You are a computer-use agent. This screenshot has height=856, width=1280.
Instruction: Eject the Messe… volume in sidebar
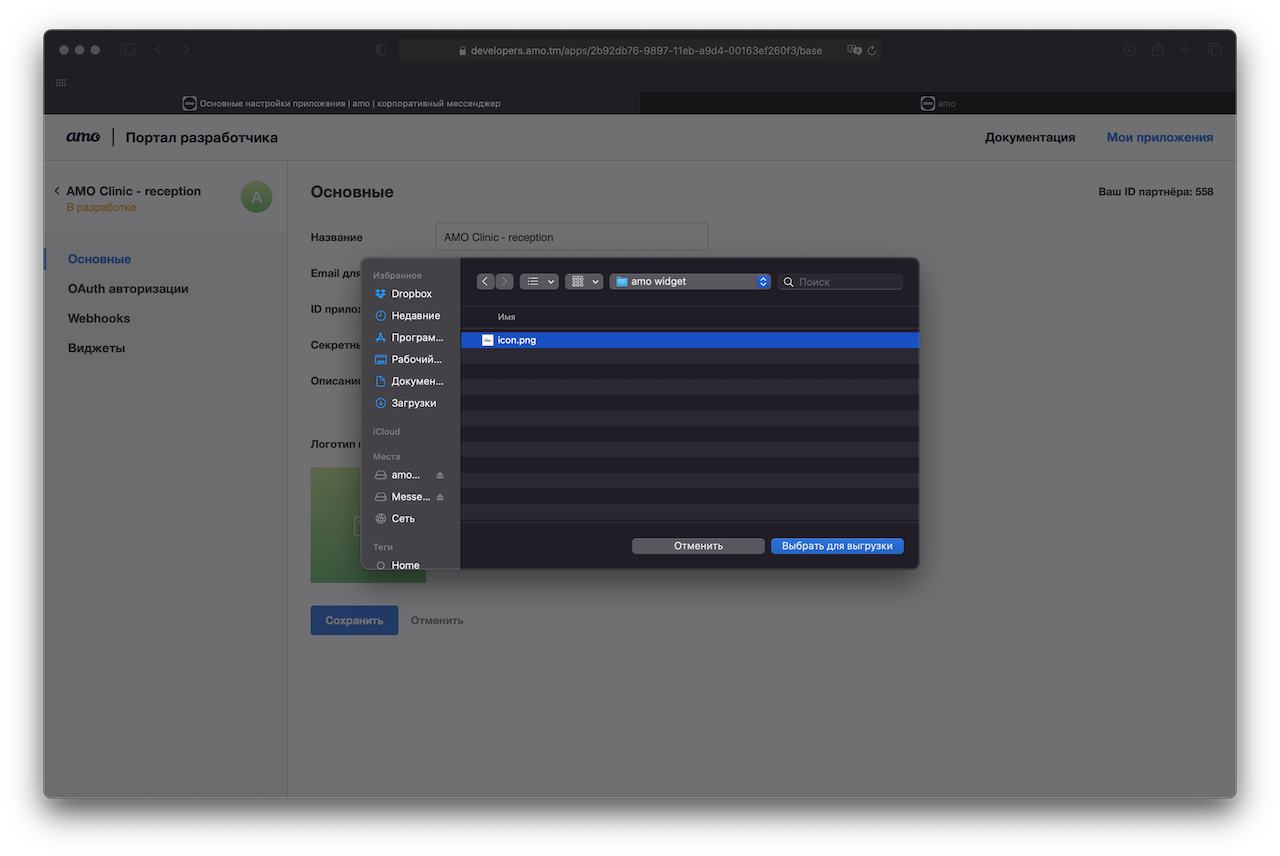tap(440, 497)
